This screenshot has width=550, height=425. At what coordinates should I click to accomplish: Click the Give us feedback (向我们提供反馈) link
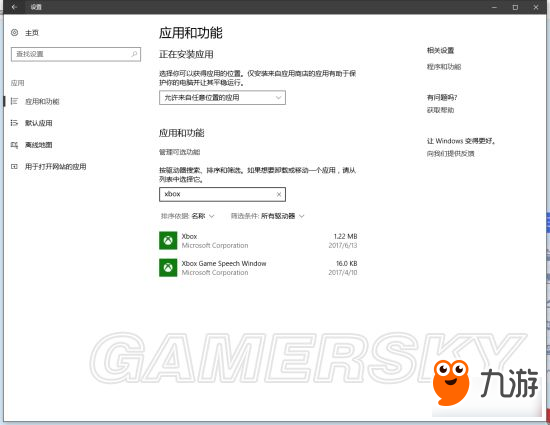point(450,154)
